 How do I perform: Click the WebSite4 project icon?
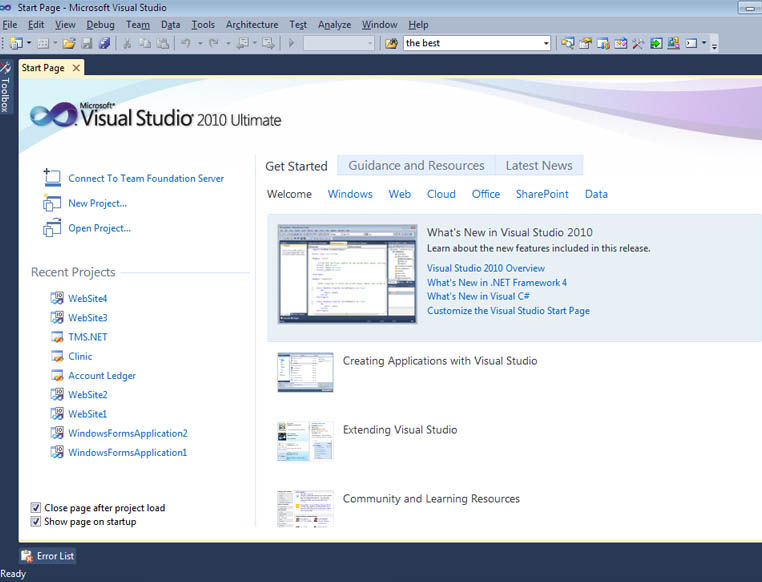(x=57, y=298)
